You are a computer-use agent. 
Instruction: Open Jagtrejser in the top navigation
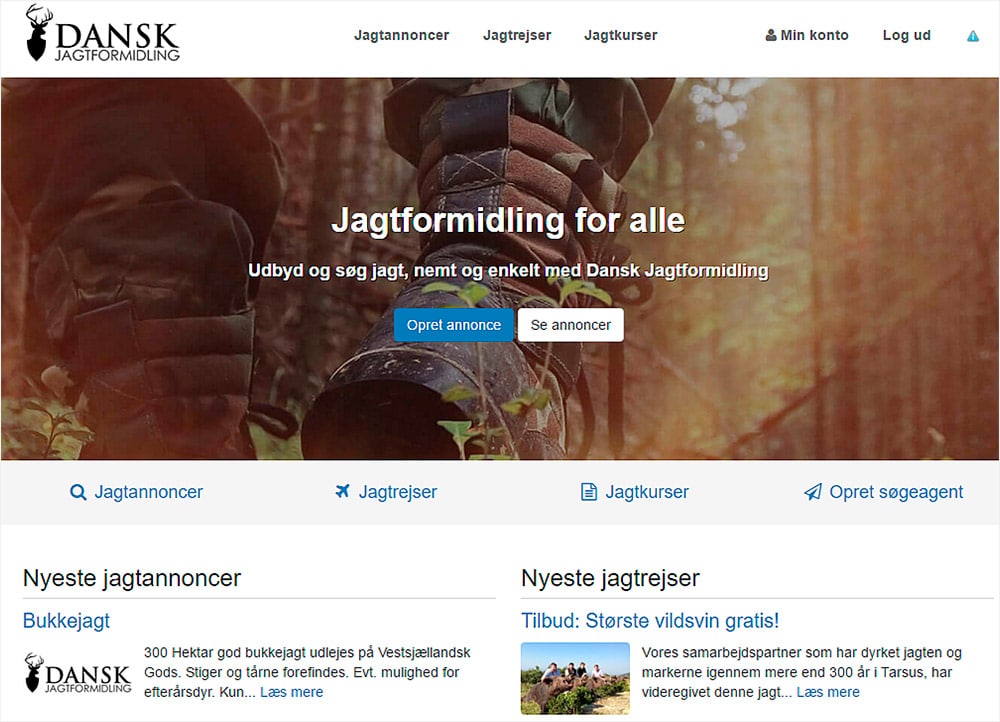[517, 35]
